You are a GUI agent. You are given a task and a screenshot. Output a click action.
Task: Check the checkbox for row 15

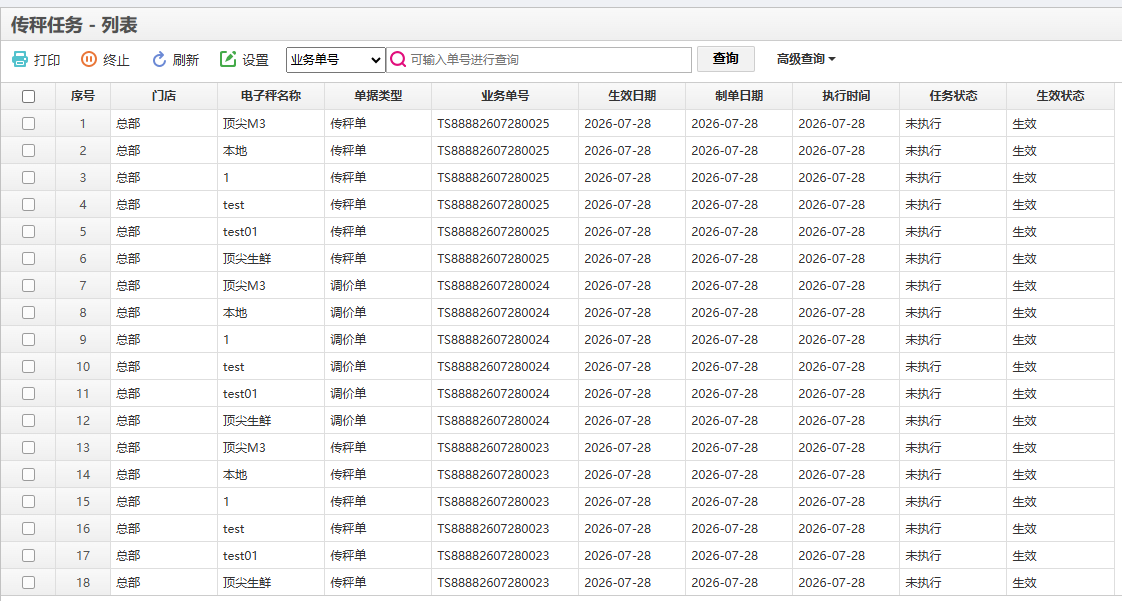click(28, 502)
